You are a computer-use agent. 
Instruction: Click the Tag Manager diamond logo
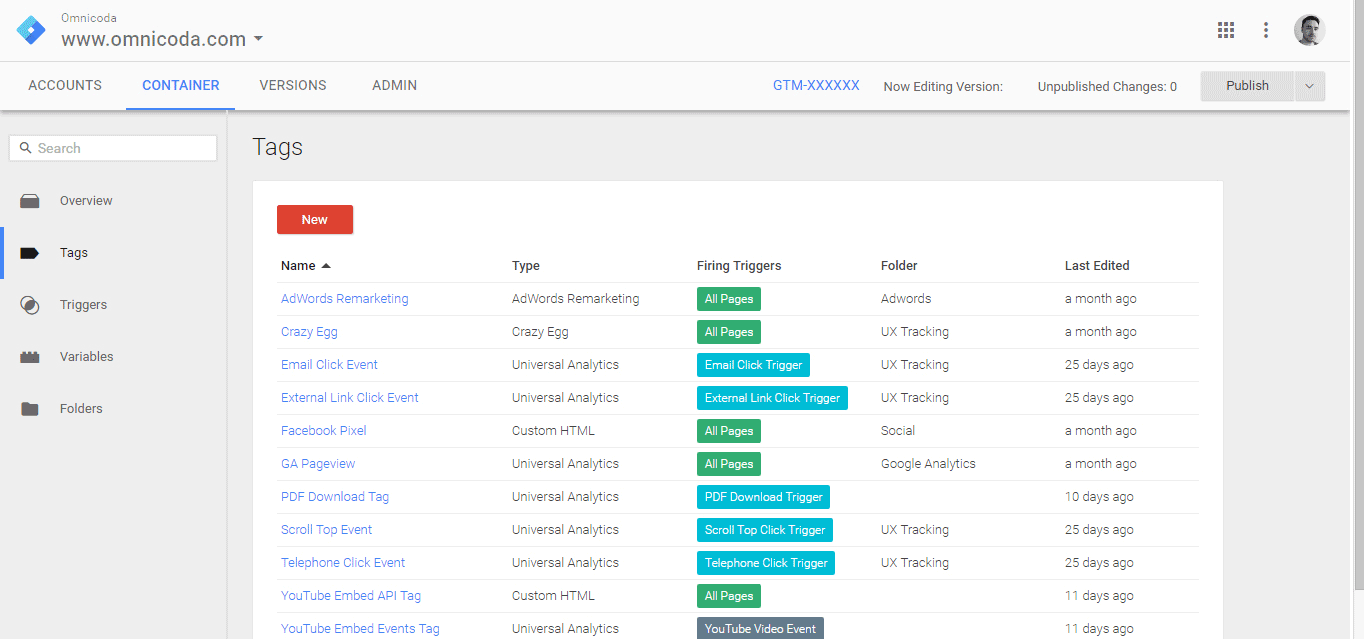click(x=30, y=29)
